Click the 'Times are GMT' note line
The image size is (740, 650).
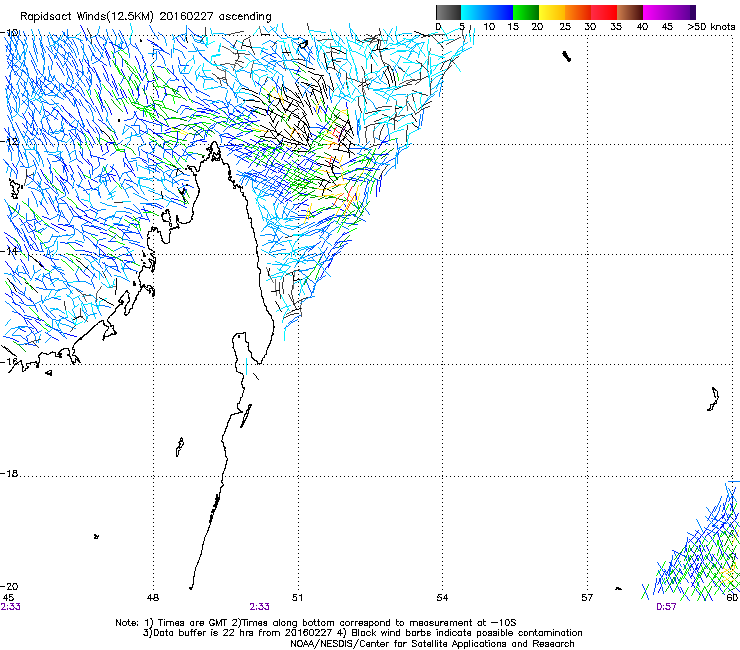click(x=316, y=623)
